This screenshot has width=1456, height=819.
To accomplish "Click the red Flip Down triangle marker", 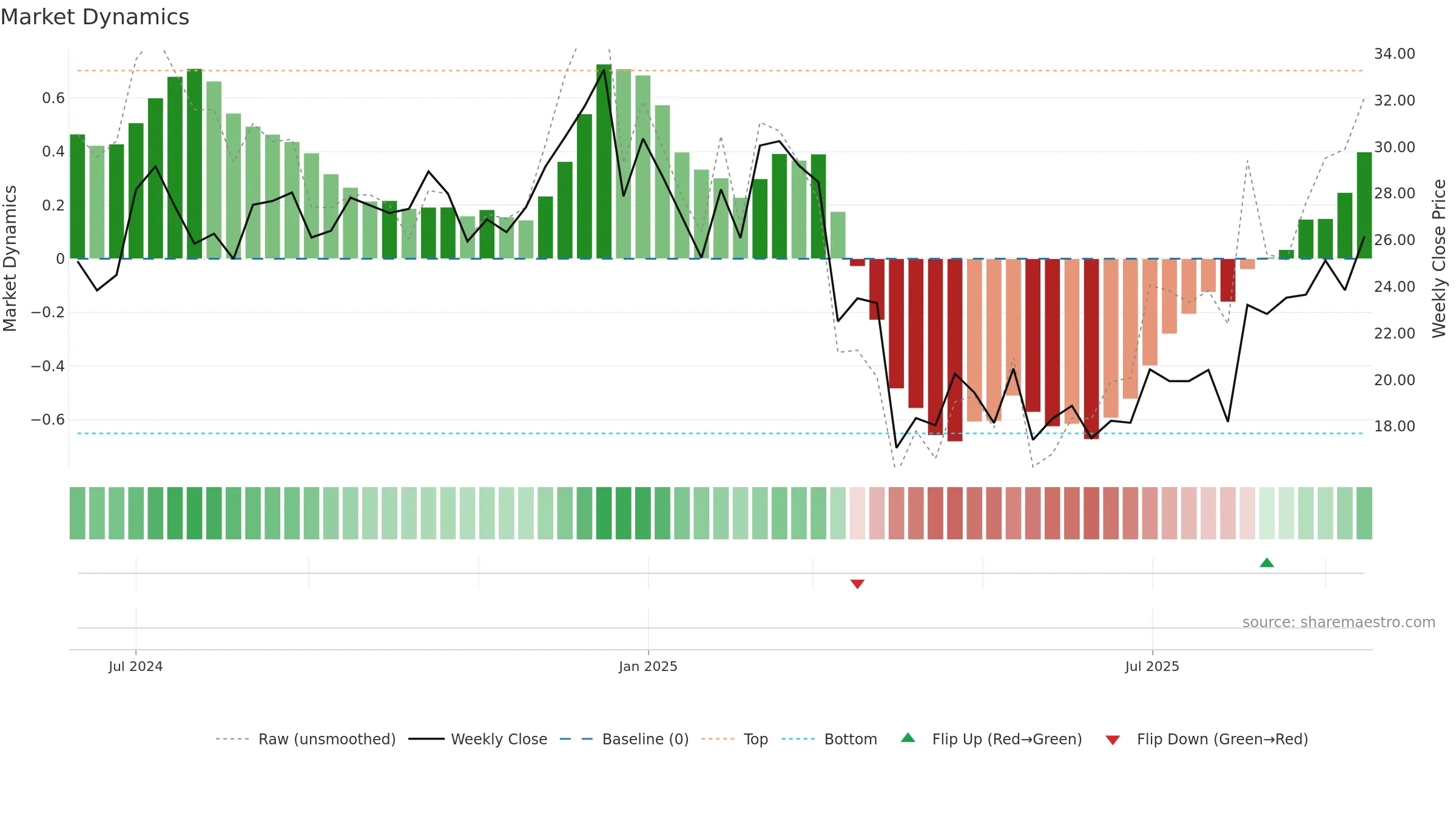I will (x=857, y=584).
